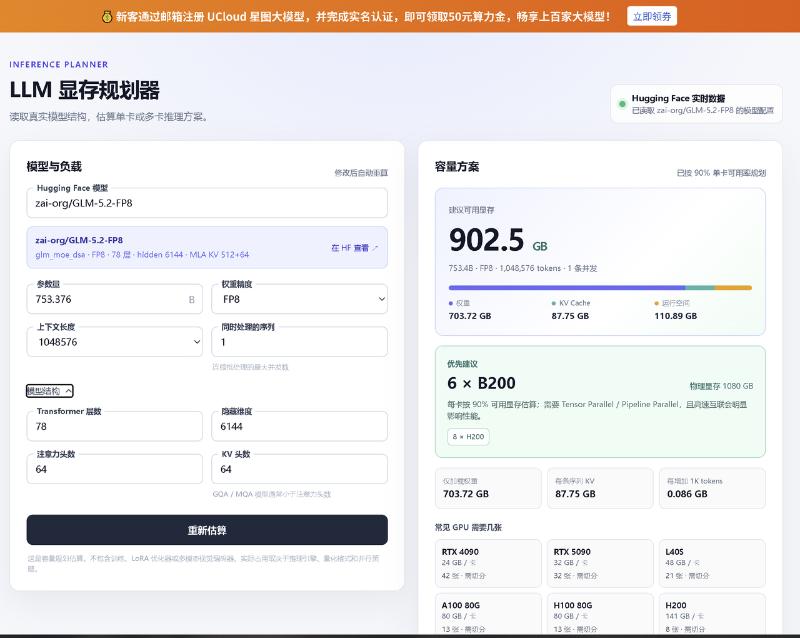Click the 模型与负载 panel heading
This screenshot has height=638, width=800.
click(54, 166)
